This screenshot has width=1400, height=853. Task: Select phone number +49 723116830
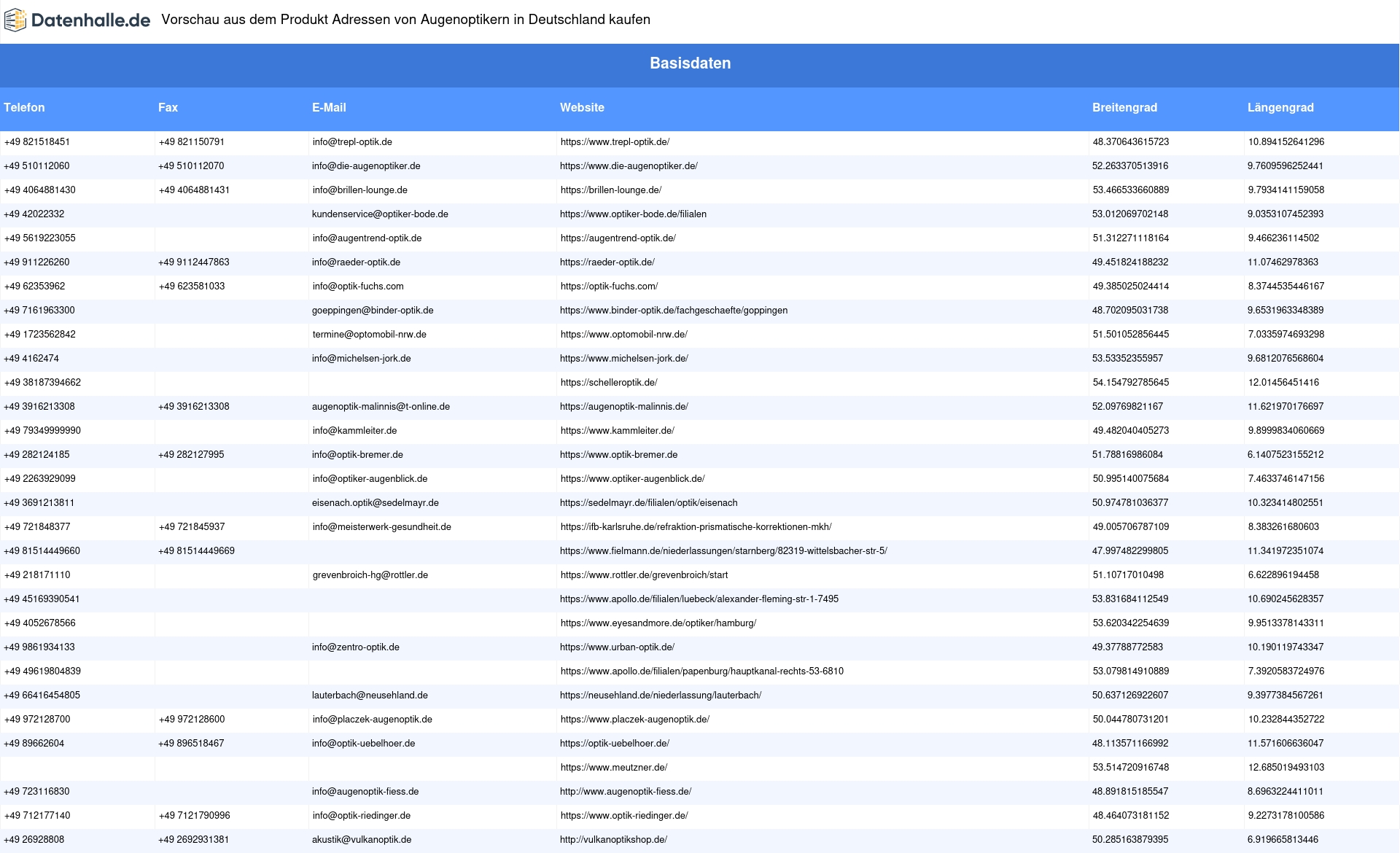[37, 792]
